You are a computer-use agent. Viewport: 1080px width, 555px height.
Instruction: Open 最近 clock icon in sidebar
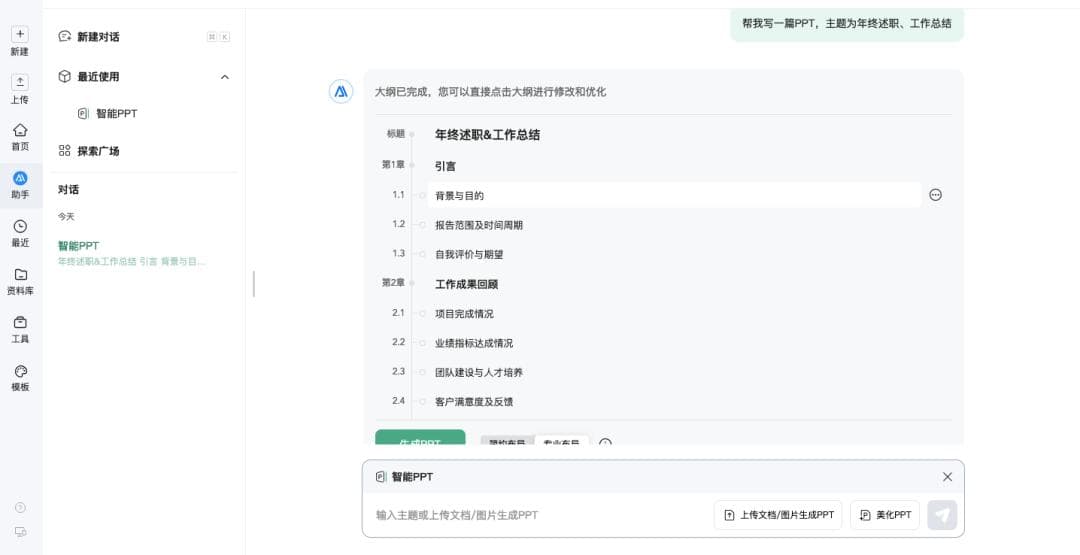pos(20,227)
